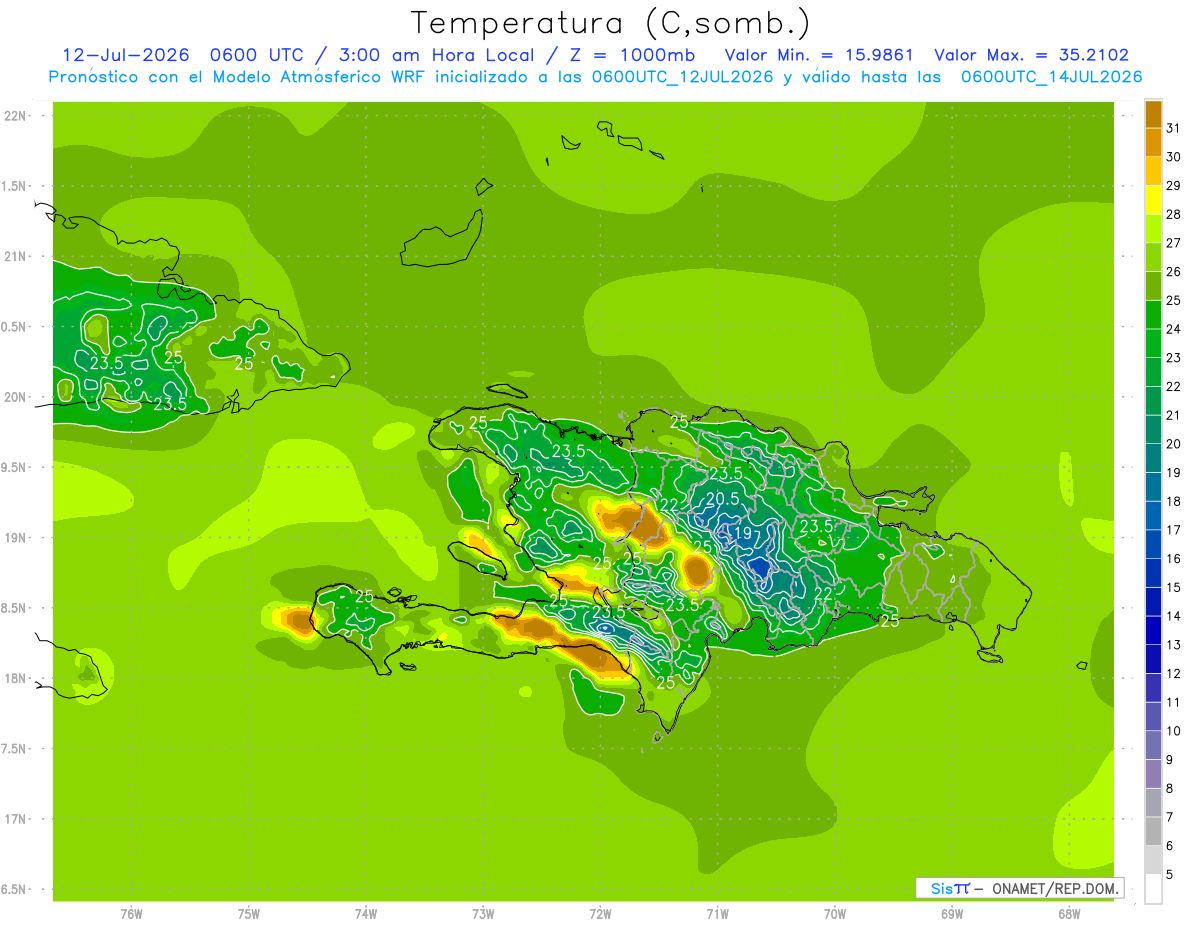Click the "Valor Max. = 35.2102" value

pyautogui.click(x=1031, y=55)
